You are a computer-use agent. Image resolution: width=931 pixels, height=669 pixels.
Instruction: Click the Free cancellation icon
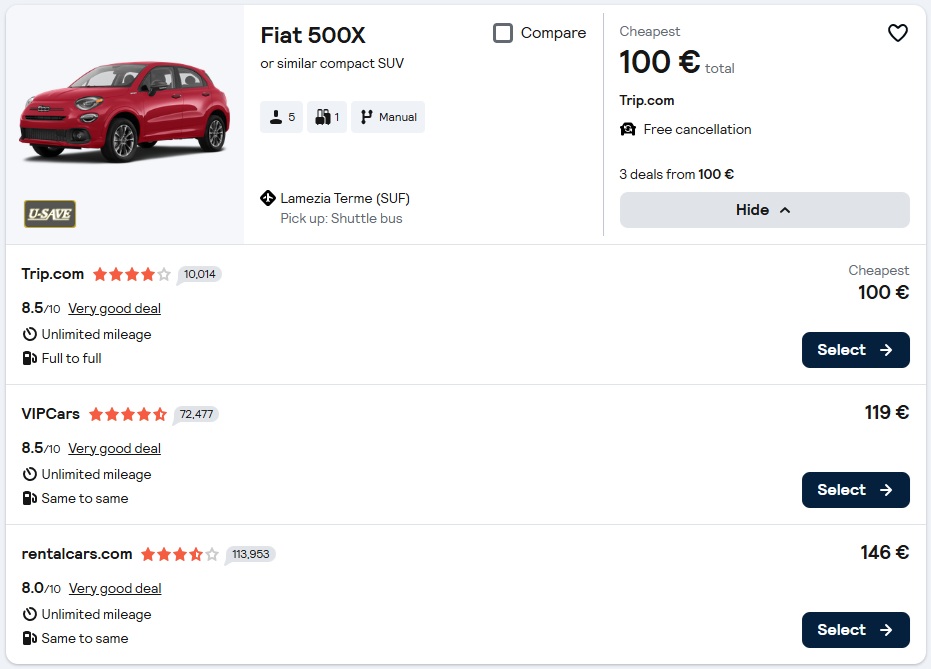pyautogui.click(x=628, y=129)
